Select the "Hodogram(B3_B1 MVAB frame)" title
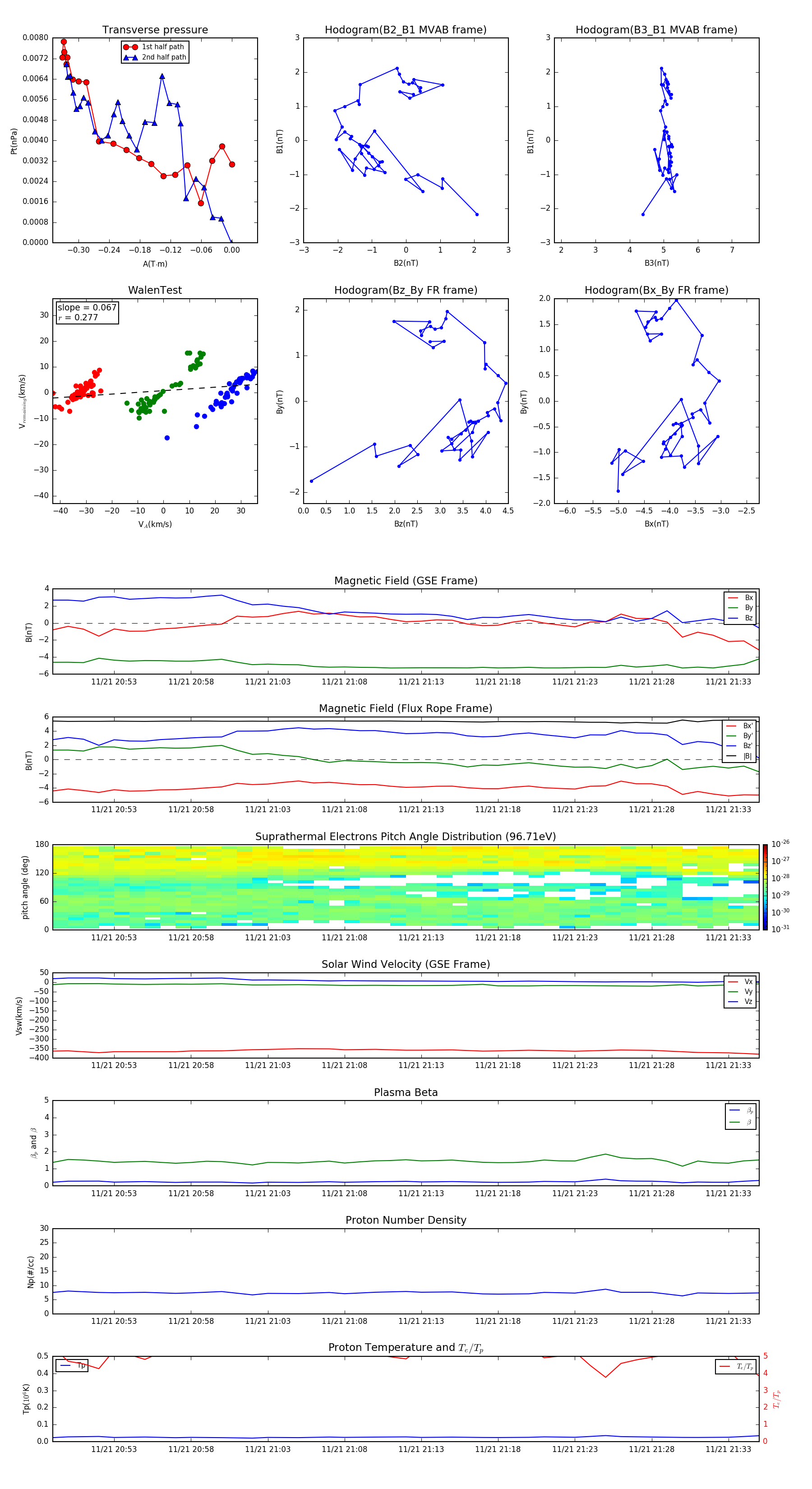Screen dimensions: 812x1489 [656, 30]
